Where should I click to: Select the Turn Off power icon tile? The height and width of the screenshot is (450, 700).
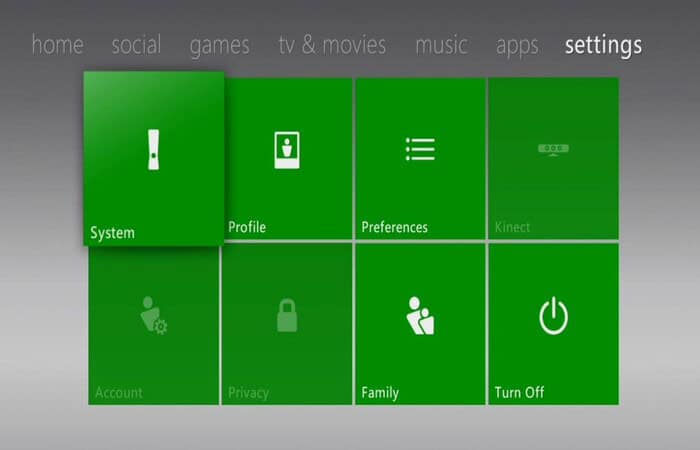tap(554, 324)
